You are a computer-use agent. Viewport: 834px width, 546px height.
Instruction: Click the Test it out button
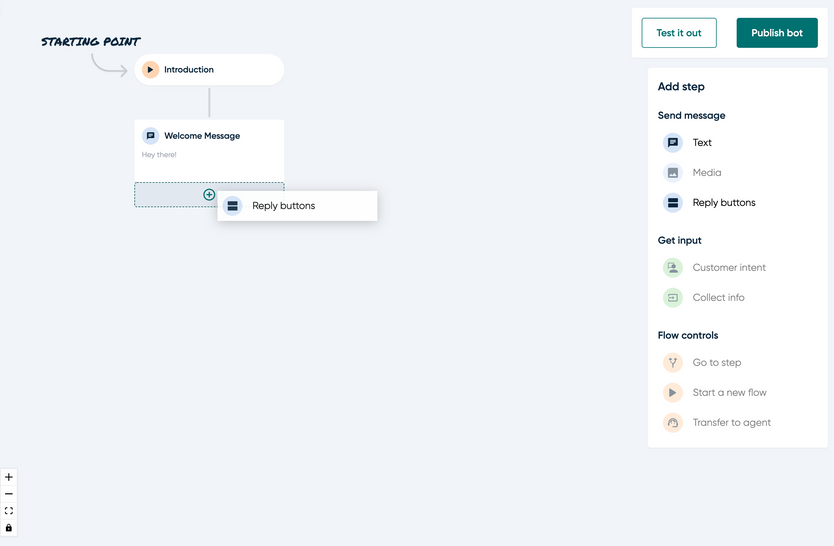pos(679,33)
